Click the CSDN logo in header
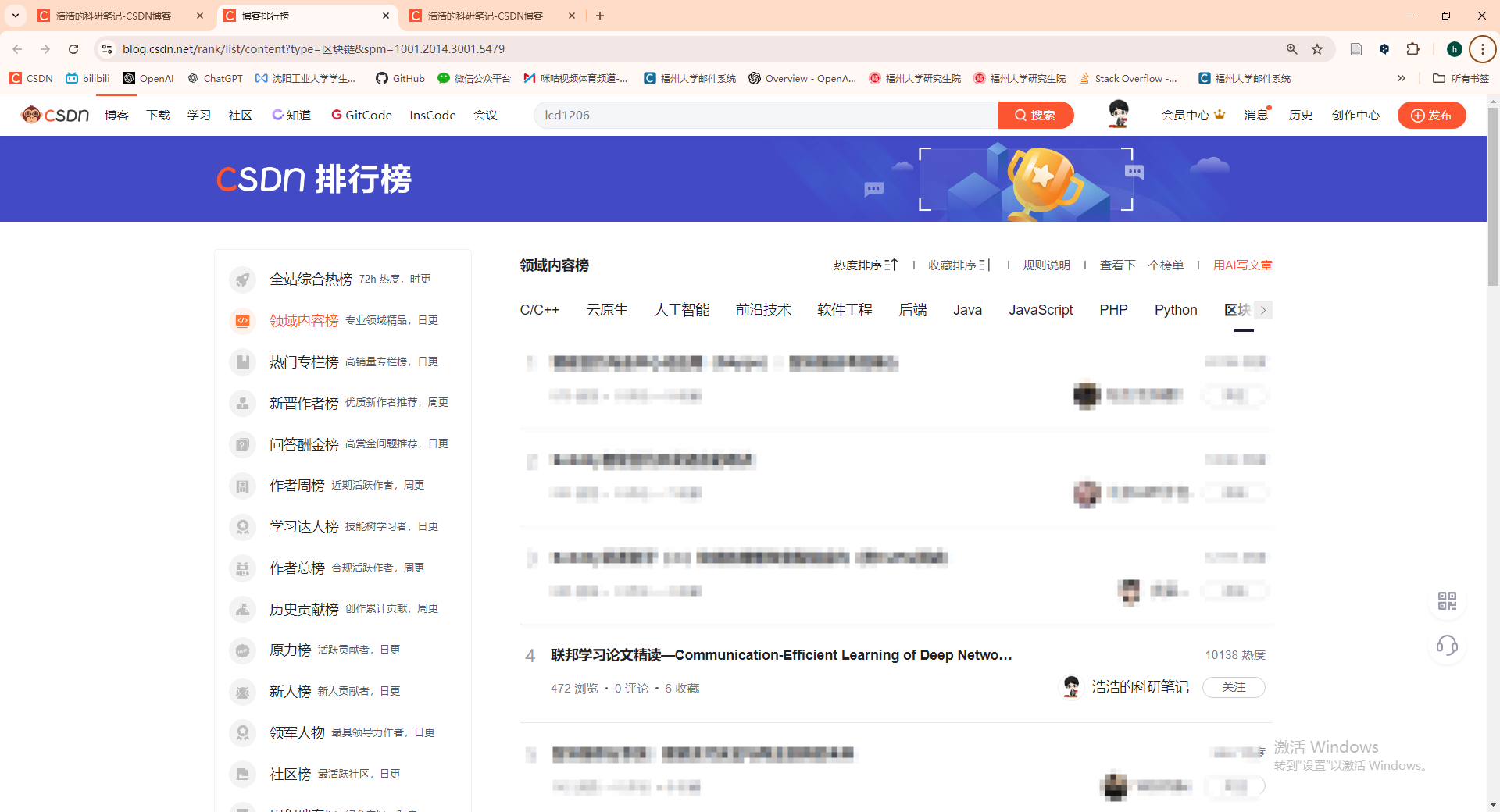Image resolution: width=1500 pixels, height=812 pixels. click(x=55, y=115)
